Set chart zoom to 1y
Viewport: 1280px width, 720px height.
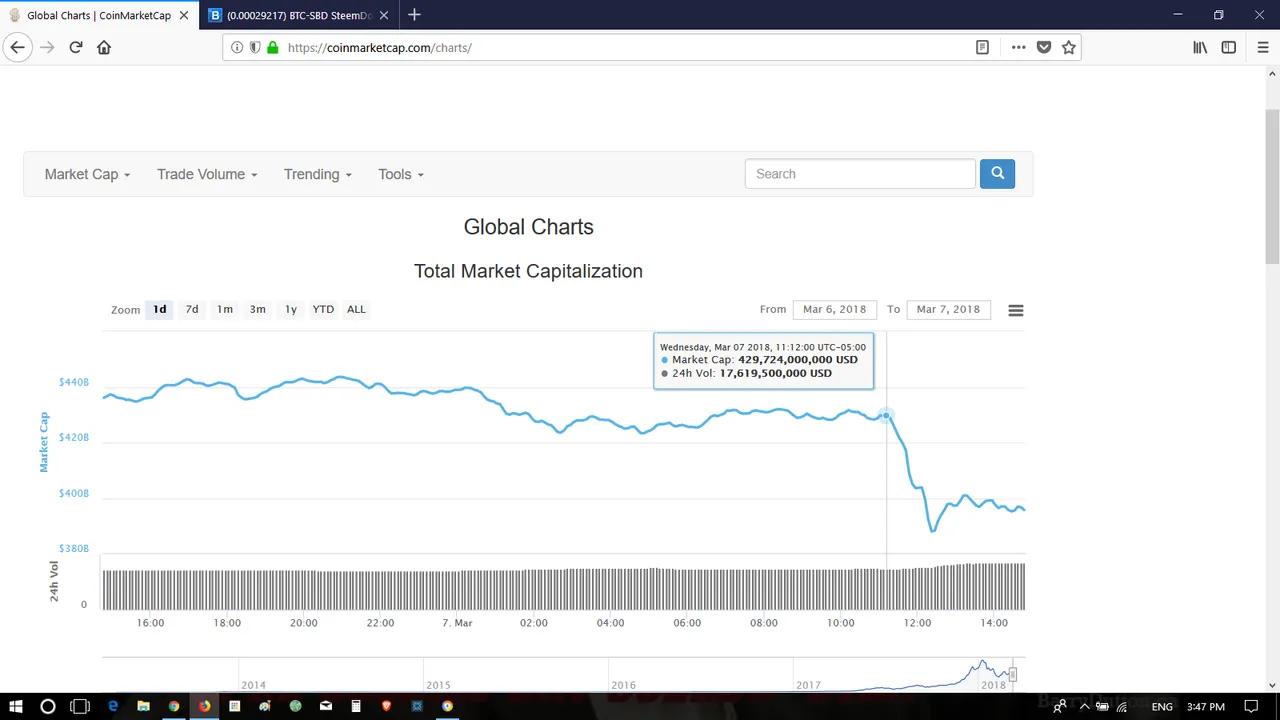point(291,309)
